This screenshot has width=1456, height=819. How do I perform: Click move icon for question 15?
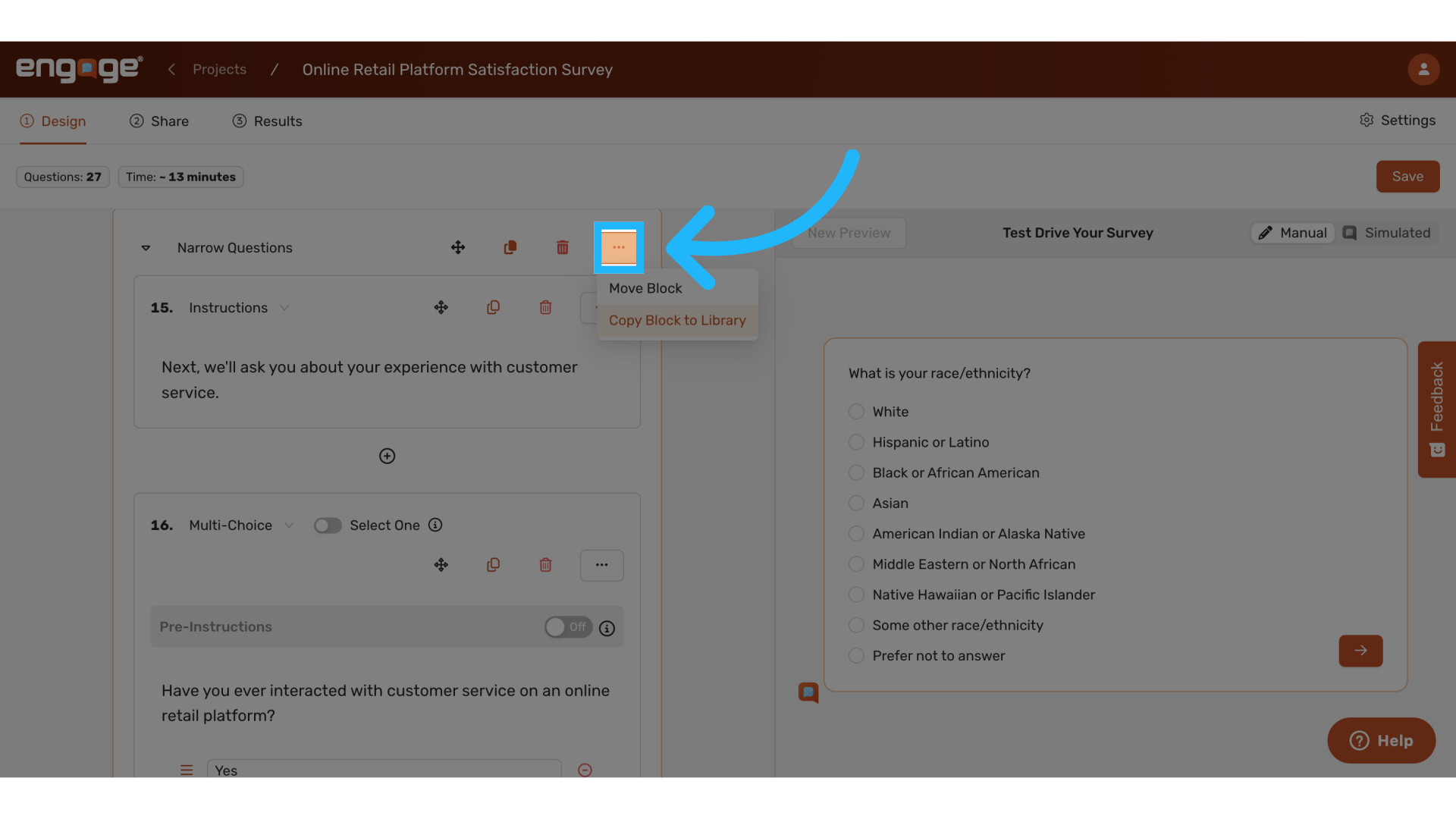(441, 307)
